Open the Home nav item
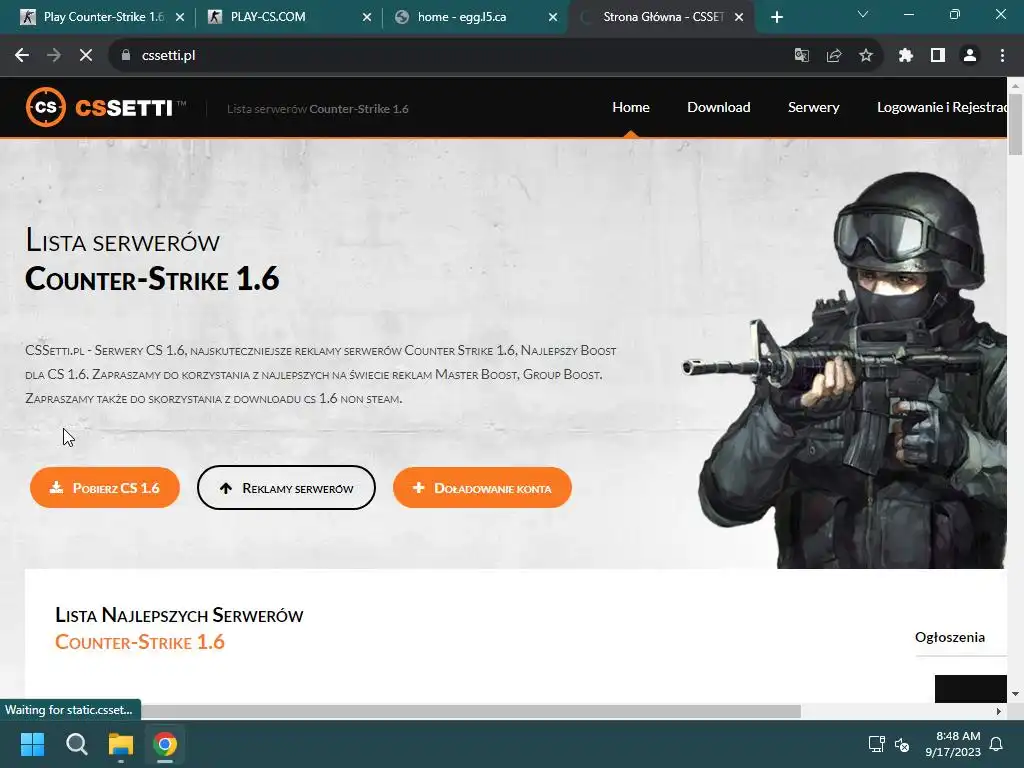1024x768 pixels. (631, 107)
